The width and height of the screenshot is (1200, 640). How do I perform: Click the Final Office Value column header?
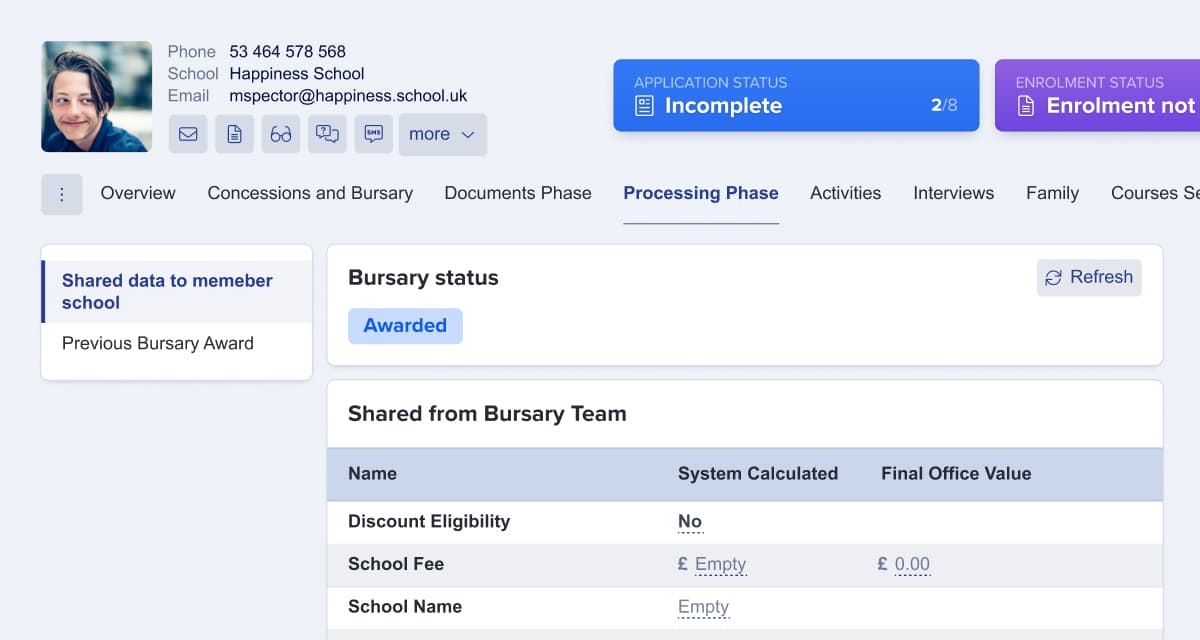click(956, 474)
